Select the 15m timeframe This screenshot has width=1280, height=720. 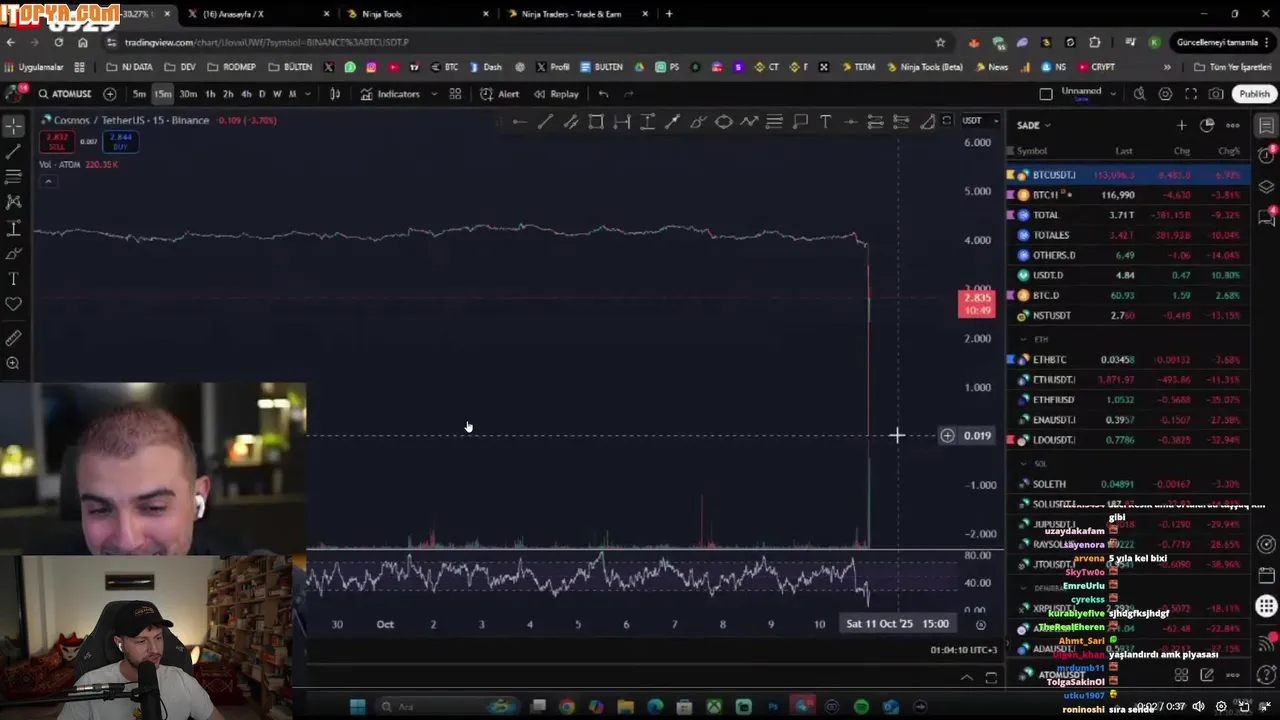(163, 94)
